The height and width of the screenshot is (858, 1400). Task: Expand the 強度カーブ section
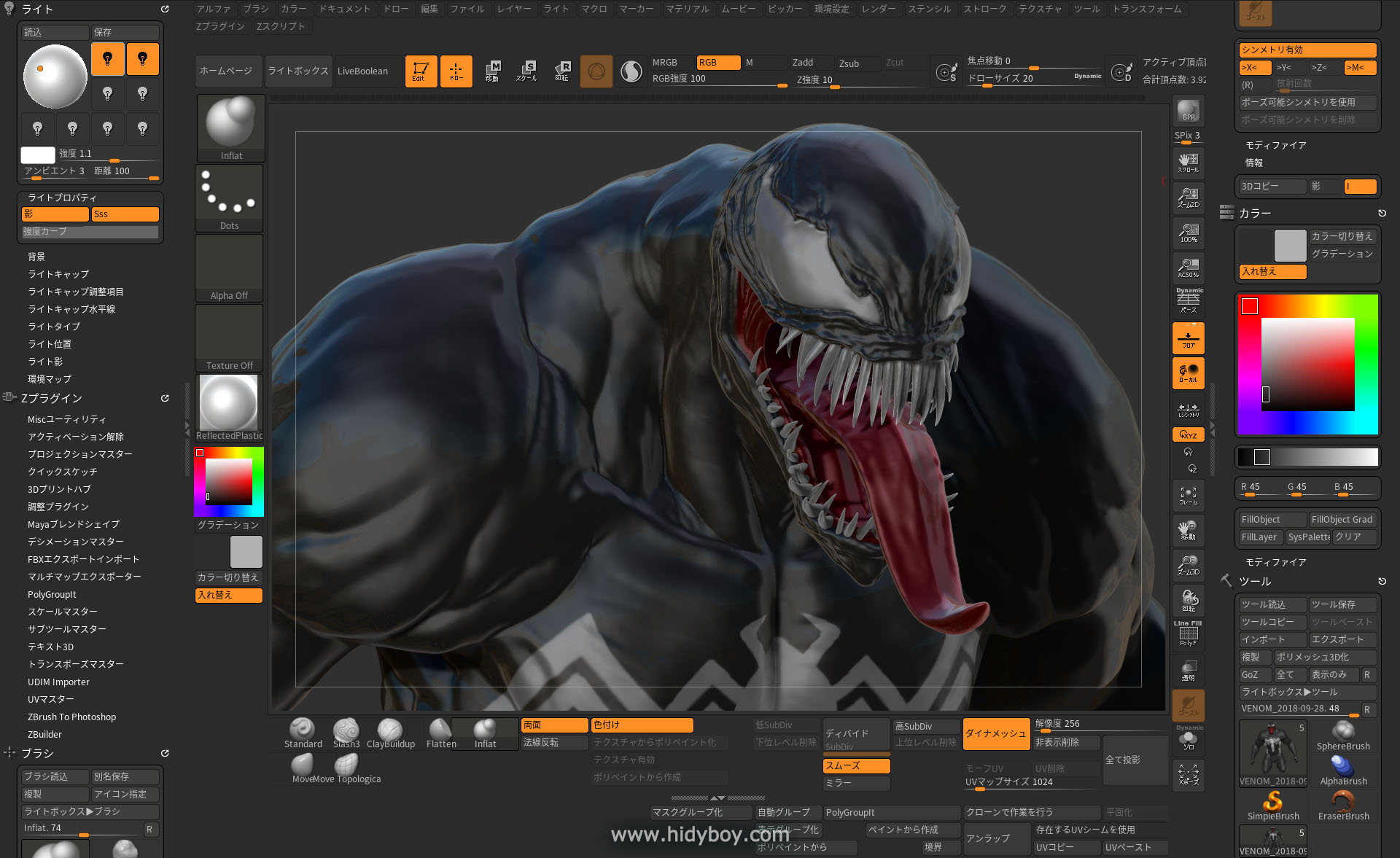click(90, 232)
